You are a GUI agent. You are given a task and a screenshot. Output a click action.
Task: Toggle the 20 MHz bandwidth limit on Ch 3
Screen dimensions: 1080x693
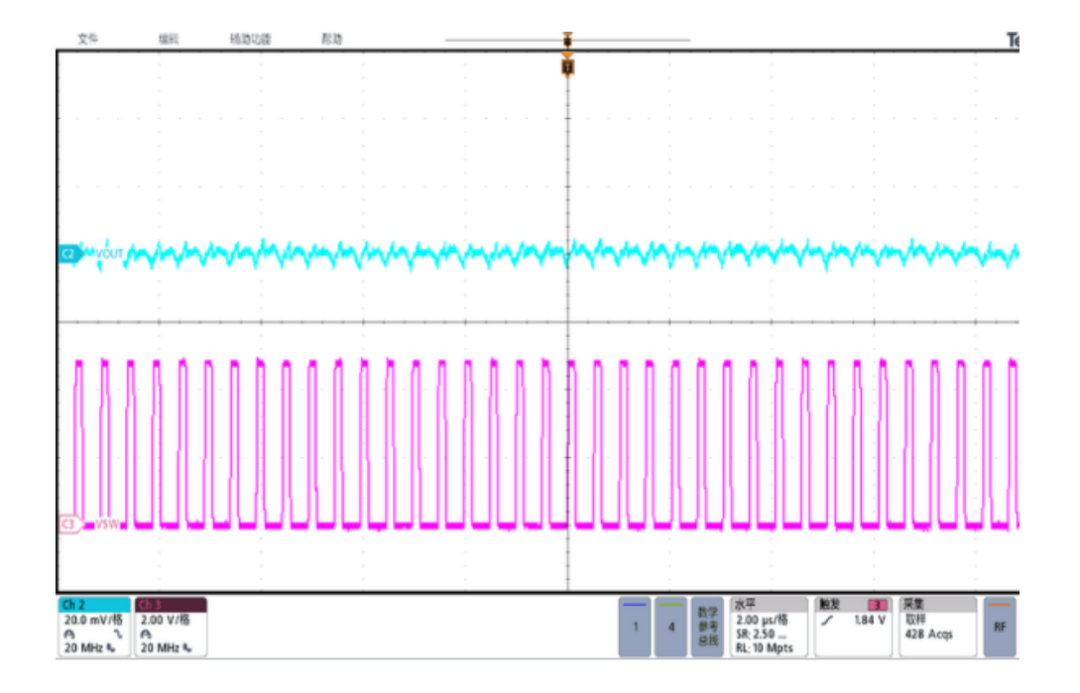[x=160, y=647]
